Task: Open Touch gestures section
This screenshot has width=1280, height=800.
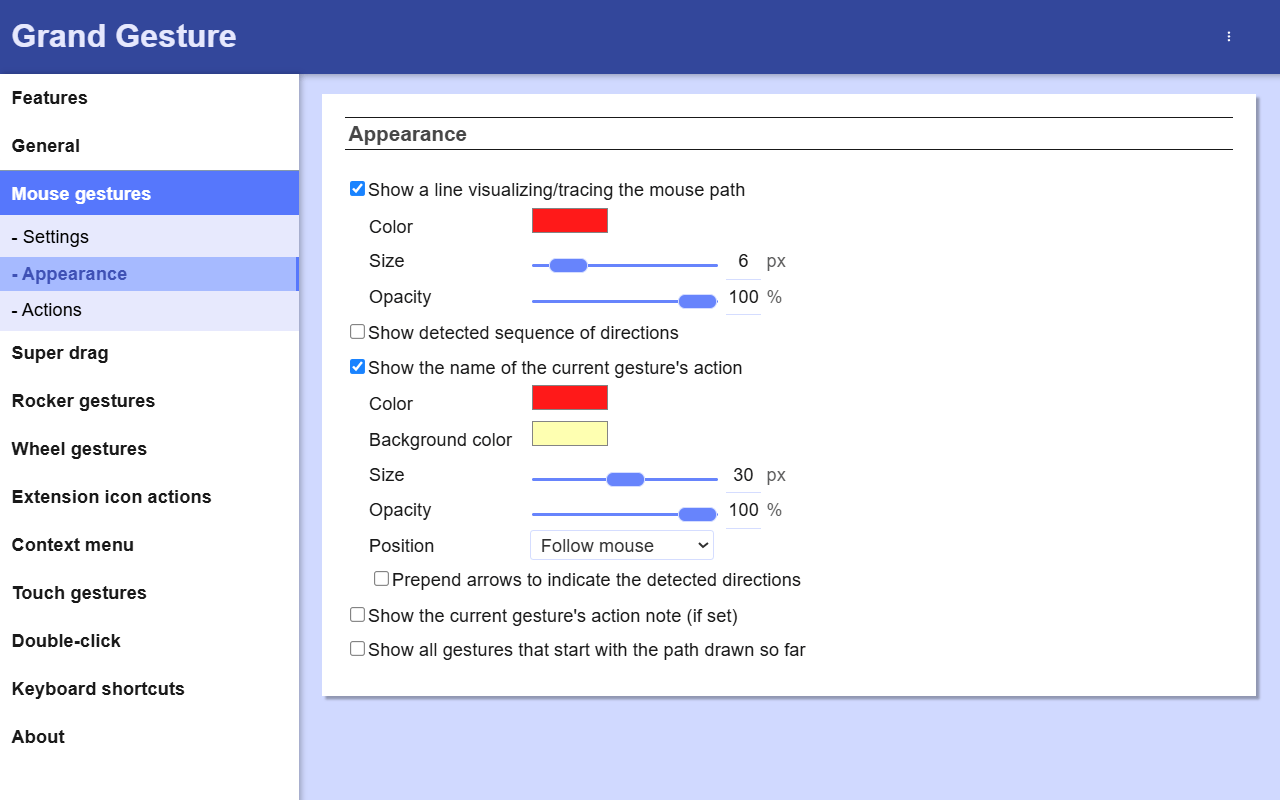Action: click(x=149, y=593)
